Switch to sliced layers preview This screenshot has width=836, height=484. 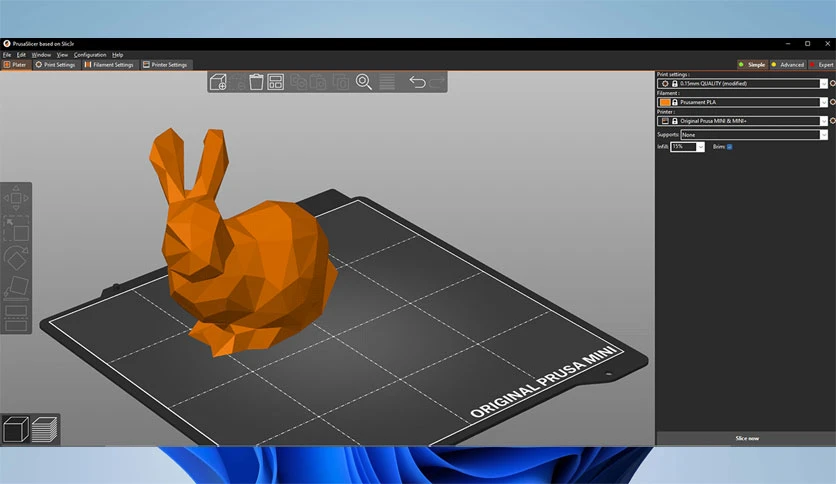coord(44,430)
